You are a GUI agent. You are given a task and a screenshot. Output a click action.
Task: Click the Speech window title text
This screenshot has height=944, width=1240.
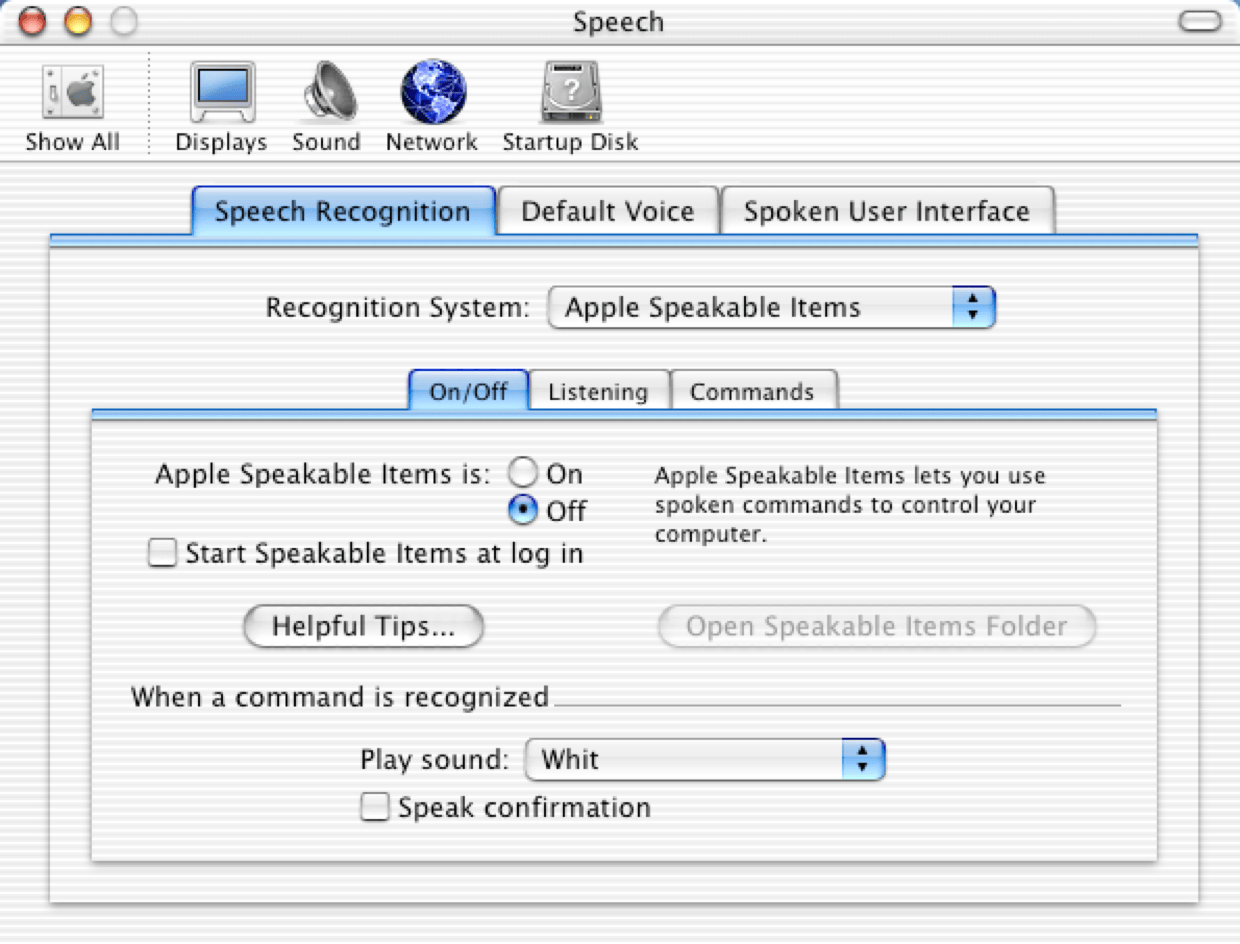point(618,21)
